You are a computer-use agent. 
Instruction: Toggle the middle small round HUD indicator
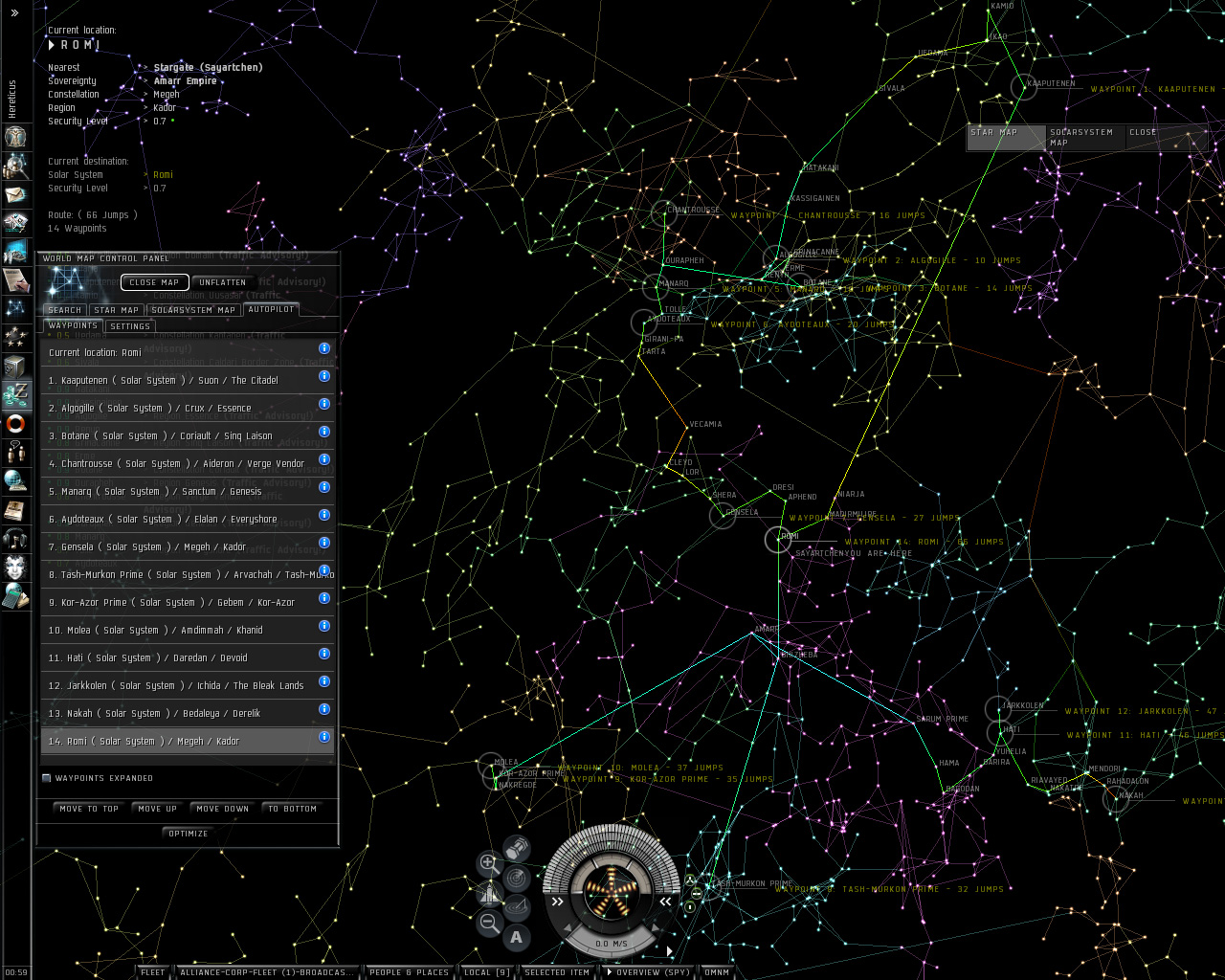click(695, 894)
